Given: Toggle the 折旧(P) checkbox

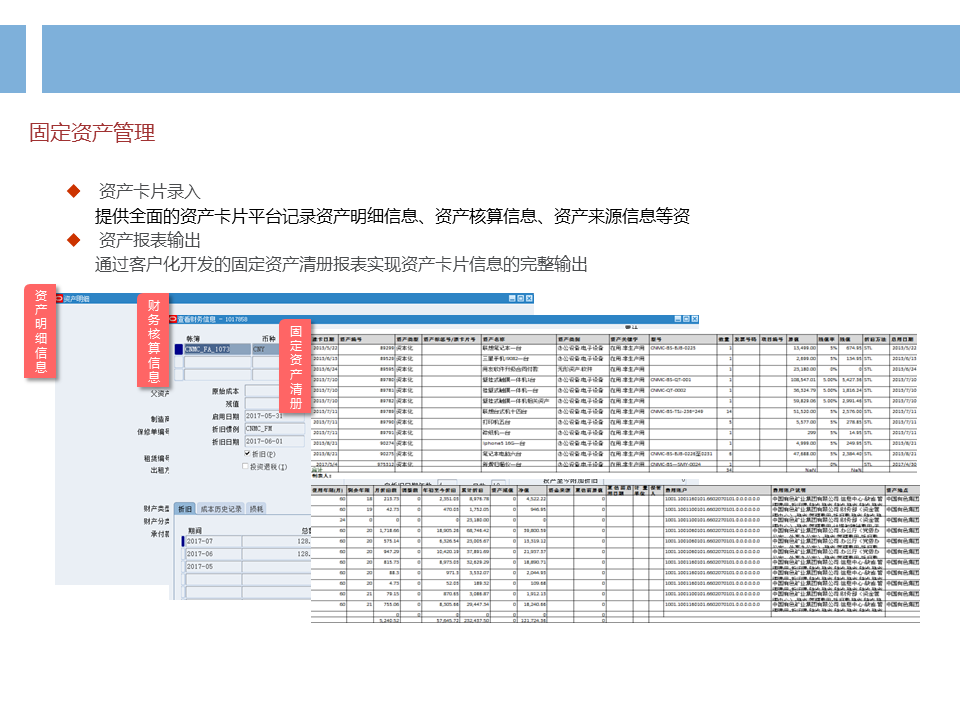Looking at the screenshot, I should 247,454.
